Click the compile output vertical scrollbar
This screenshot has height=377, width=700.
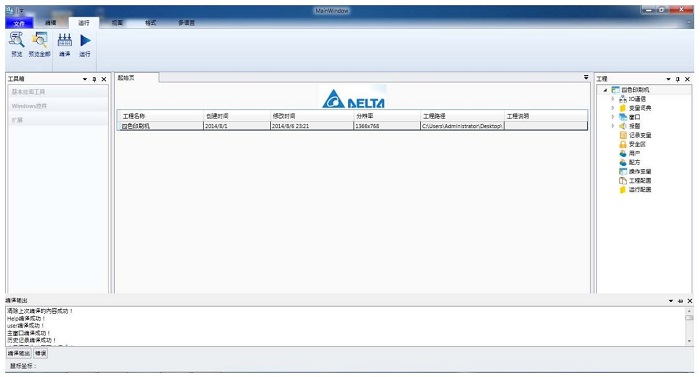pyautogui.click(x=689, y=326)
